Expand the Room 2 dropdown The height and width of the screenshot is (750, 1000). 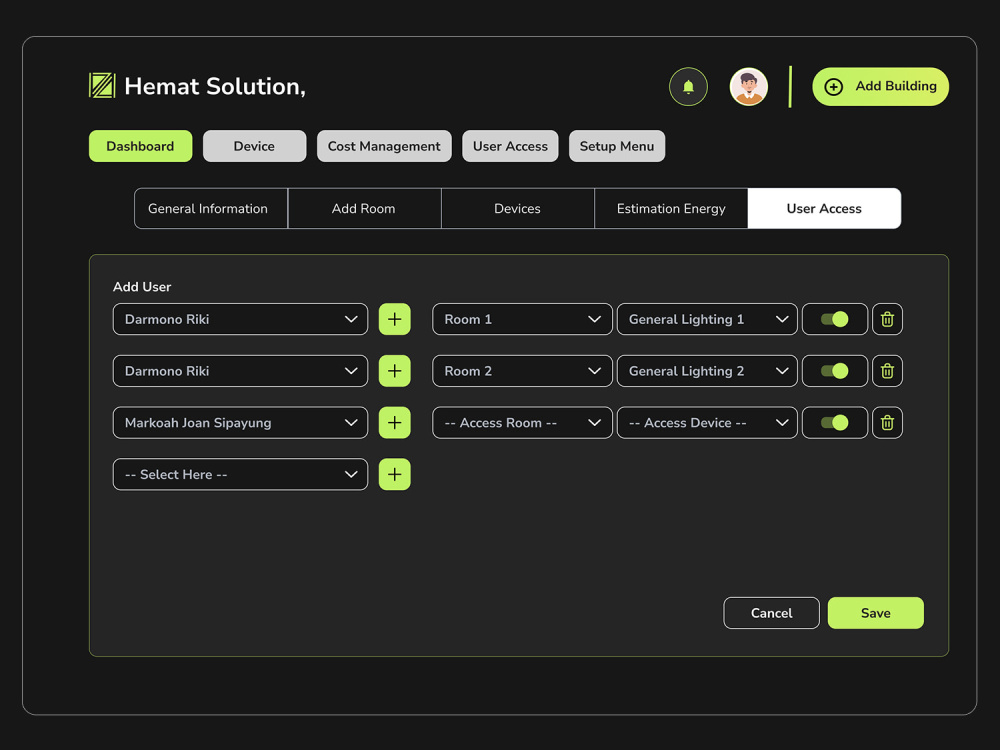coord(522,371)
